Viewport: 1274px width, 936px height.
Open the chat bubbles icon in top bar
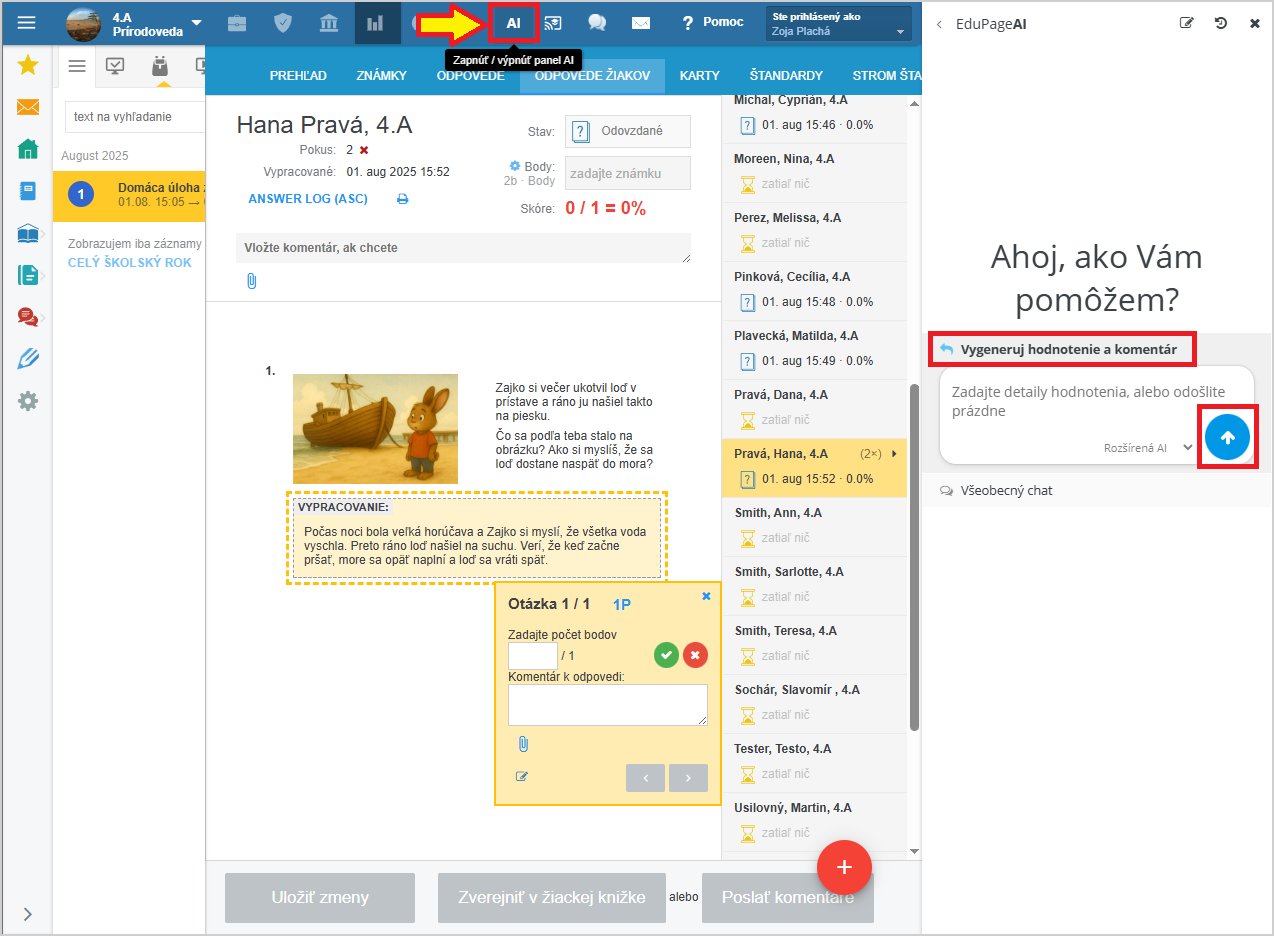(x=597, y=23)
